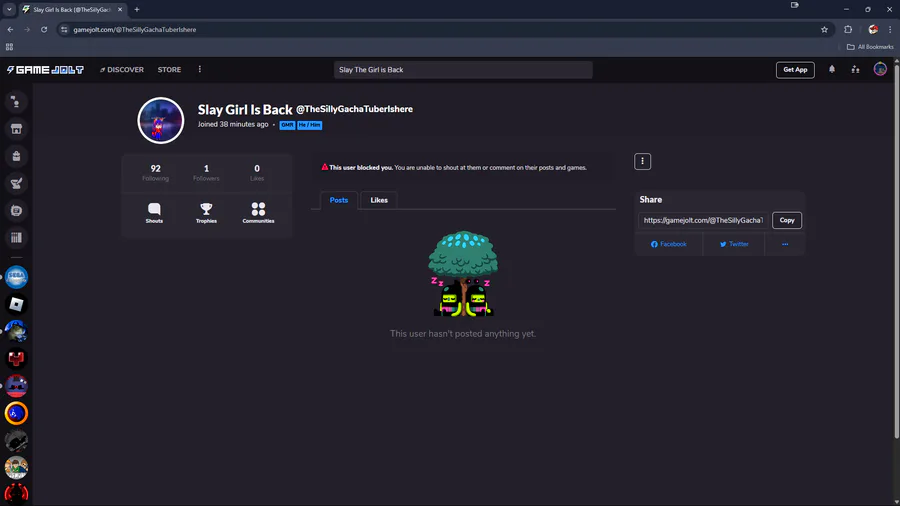View the 1 Followers list

coord(206,172)
